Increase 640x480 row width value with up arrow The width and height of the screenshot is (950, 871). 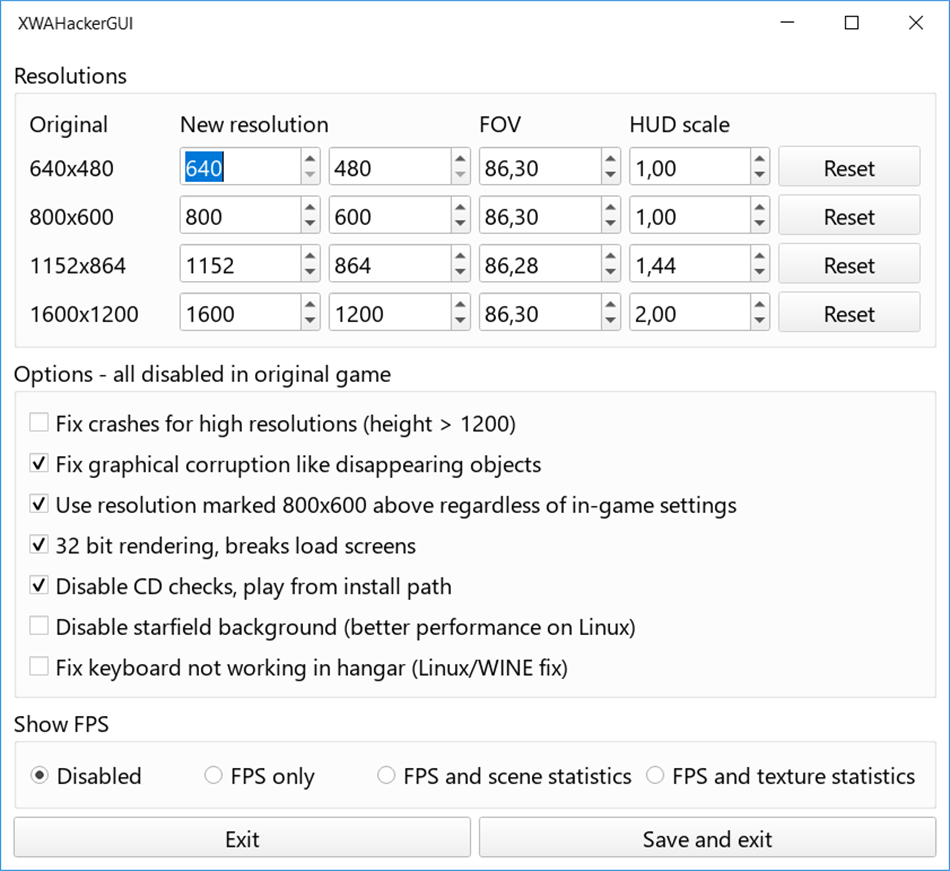[310, 159]
